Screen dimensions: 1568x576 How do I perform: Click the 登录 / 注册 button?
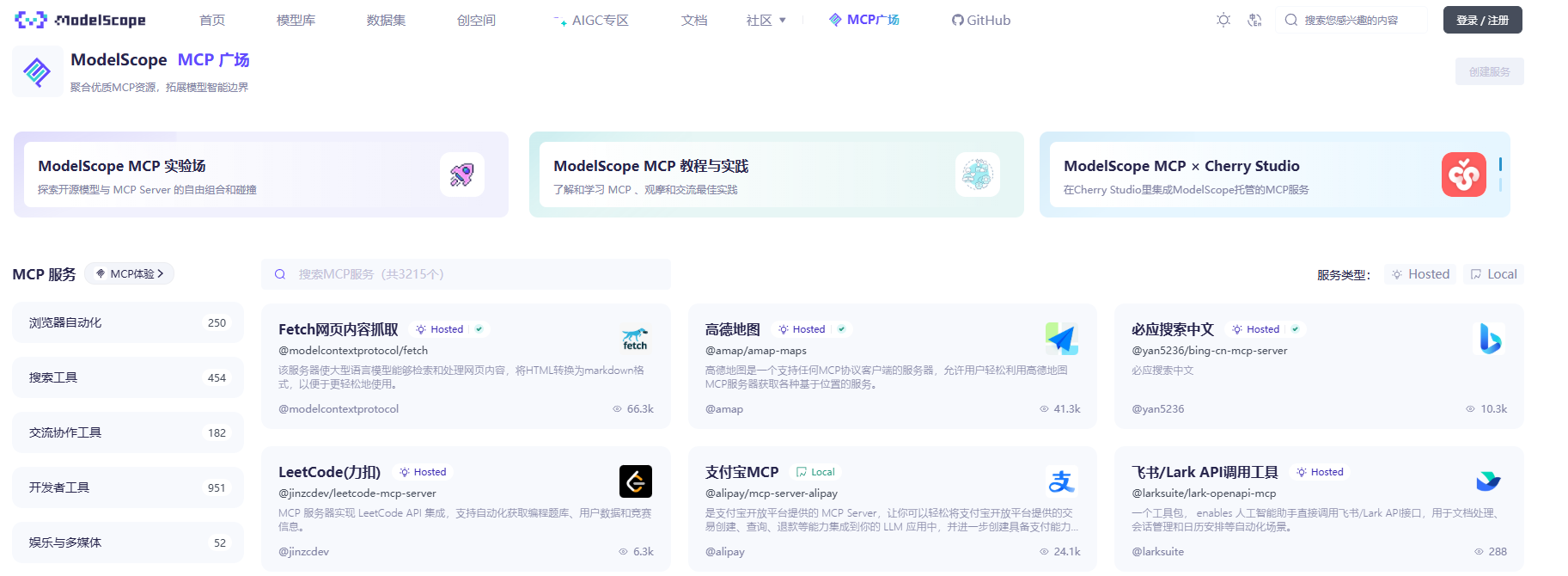click(x=1483, y=20)
